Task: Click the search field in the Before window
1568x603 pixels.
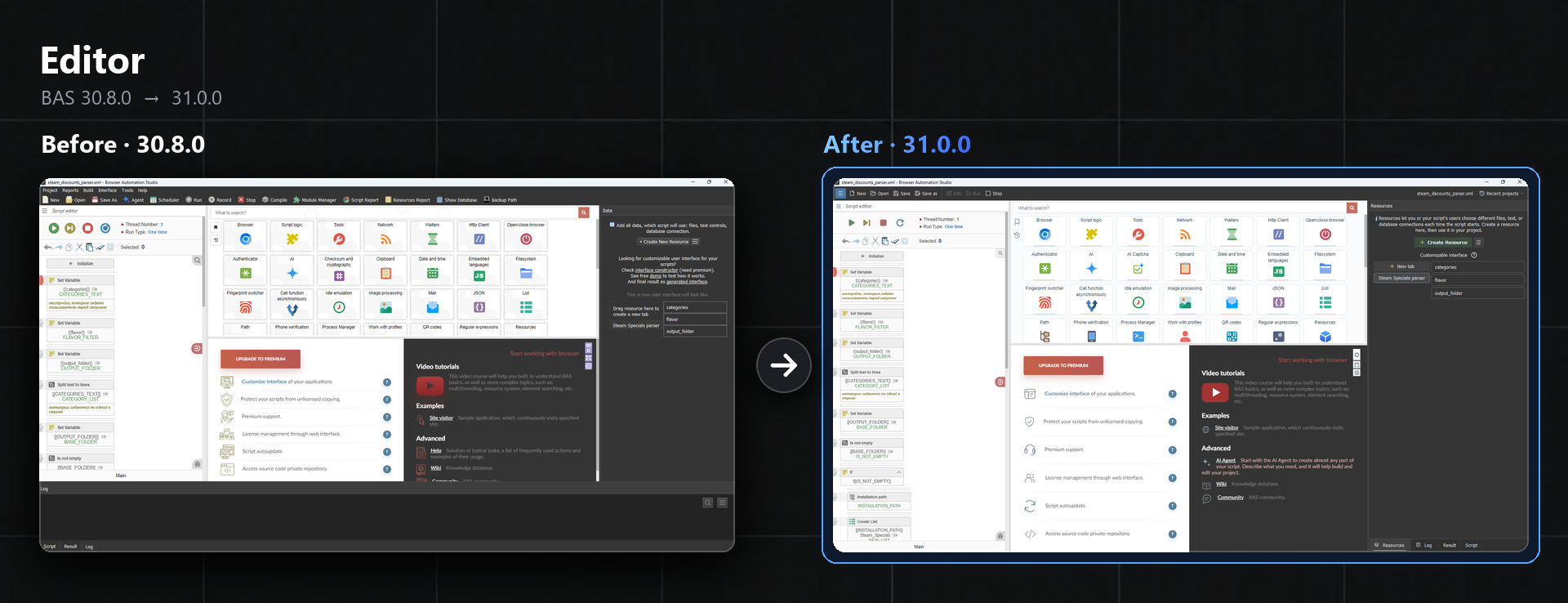Action: 395,212
